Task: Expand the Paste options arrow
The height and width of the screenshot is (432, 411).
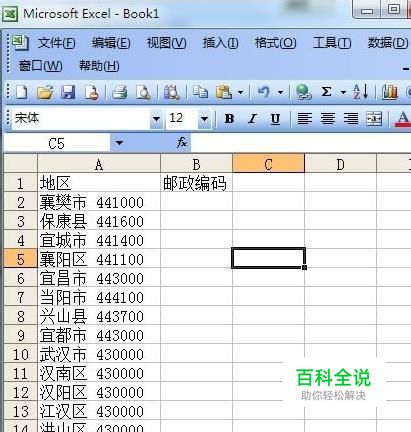Action: point(240,92)
